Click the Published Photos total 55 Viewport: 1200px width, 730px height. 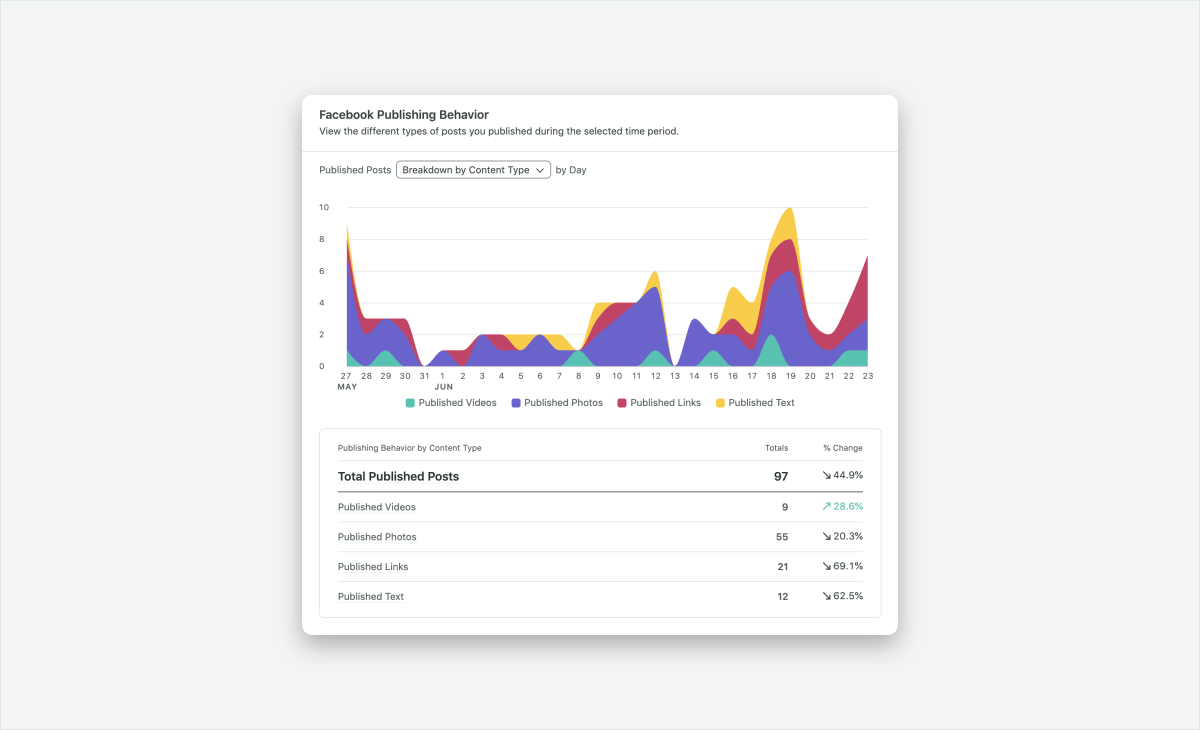click(782, 537)
